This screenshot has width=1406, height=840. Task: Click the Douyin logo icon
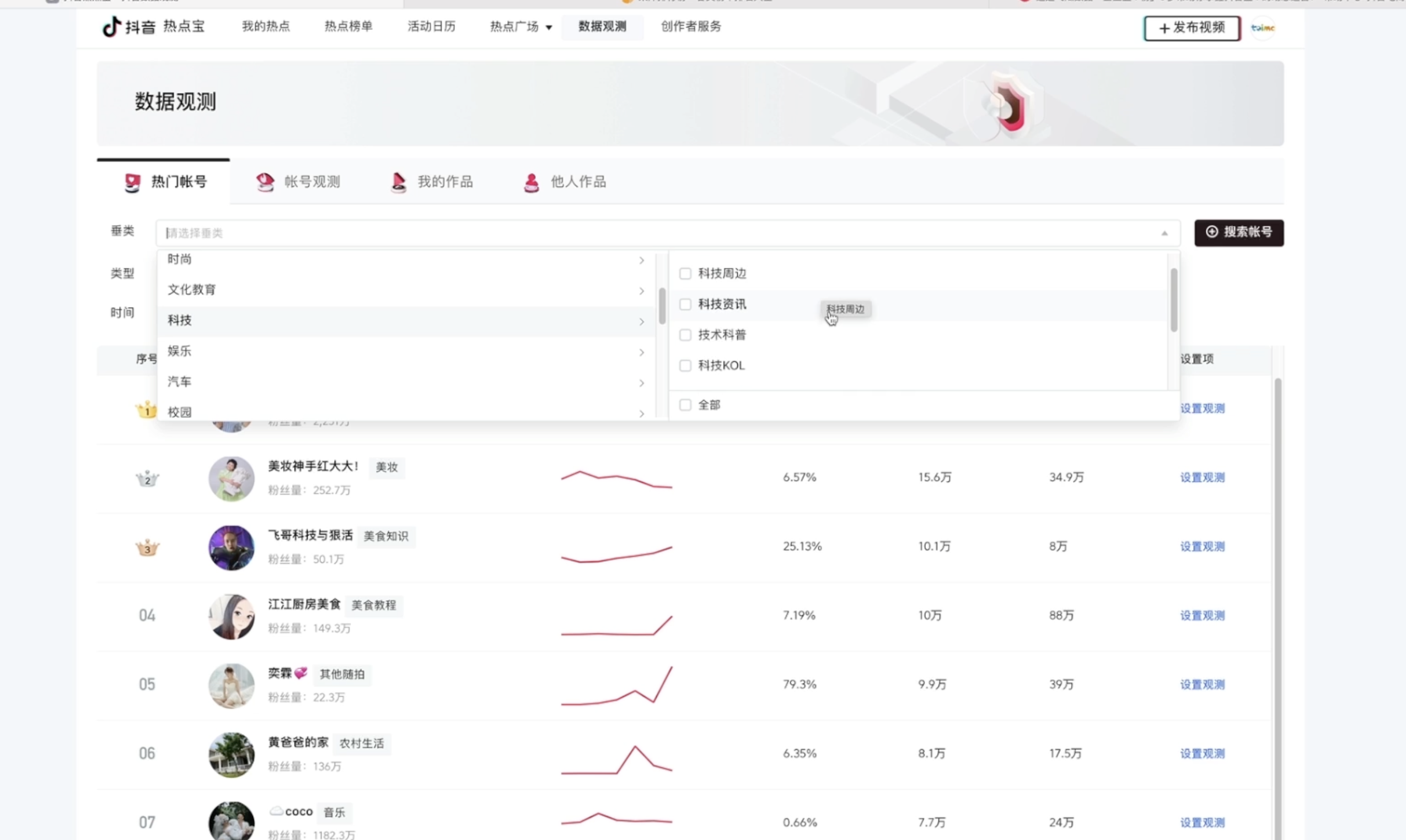(x=111, y=26)
